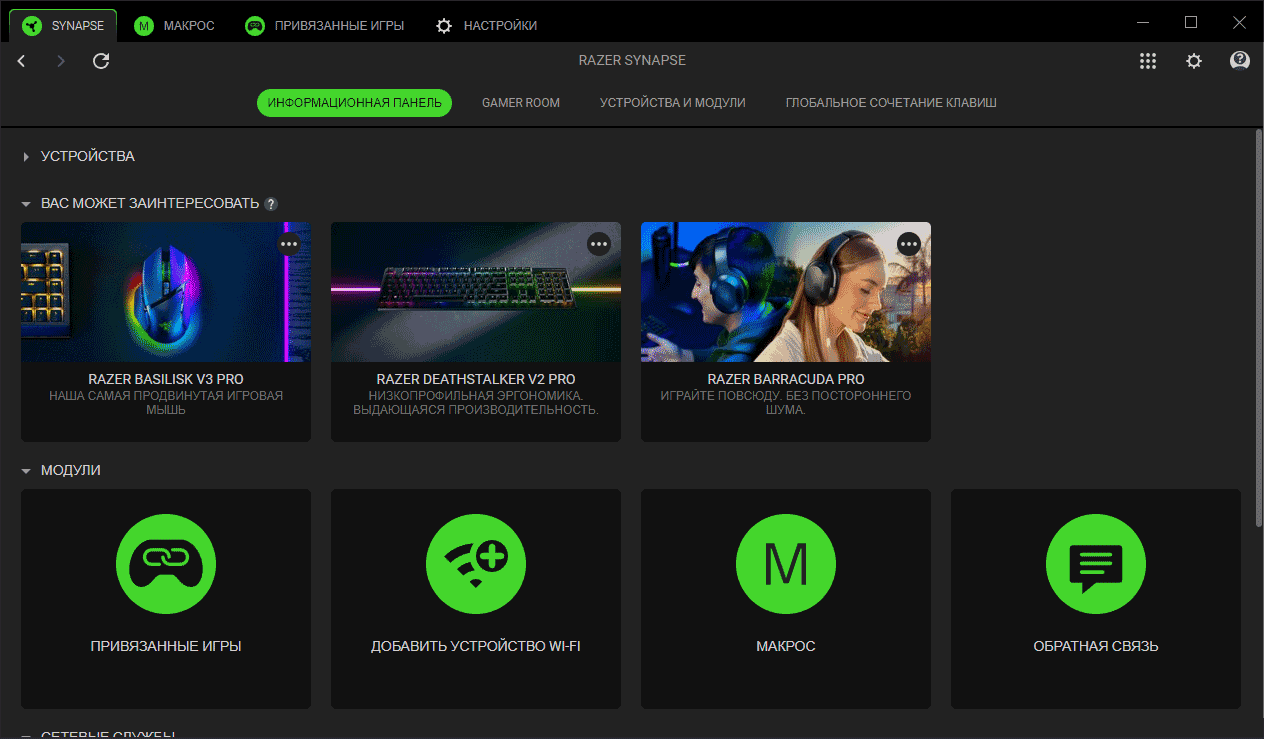1264x739 pixels.
Task: Click the Razer DeathStalker V2 Pro title
Action: pos(476,380)
